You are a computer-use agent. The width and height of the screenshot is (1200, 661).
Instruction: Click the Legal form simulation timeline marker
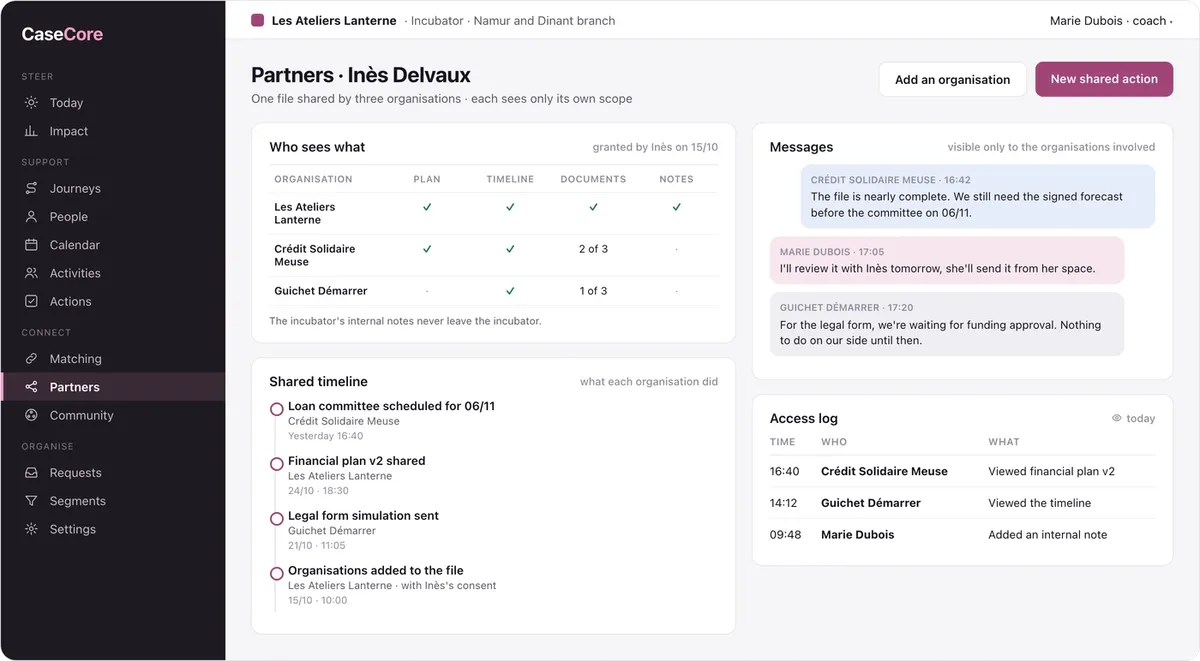pos(277,519)
